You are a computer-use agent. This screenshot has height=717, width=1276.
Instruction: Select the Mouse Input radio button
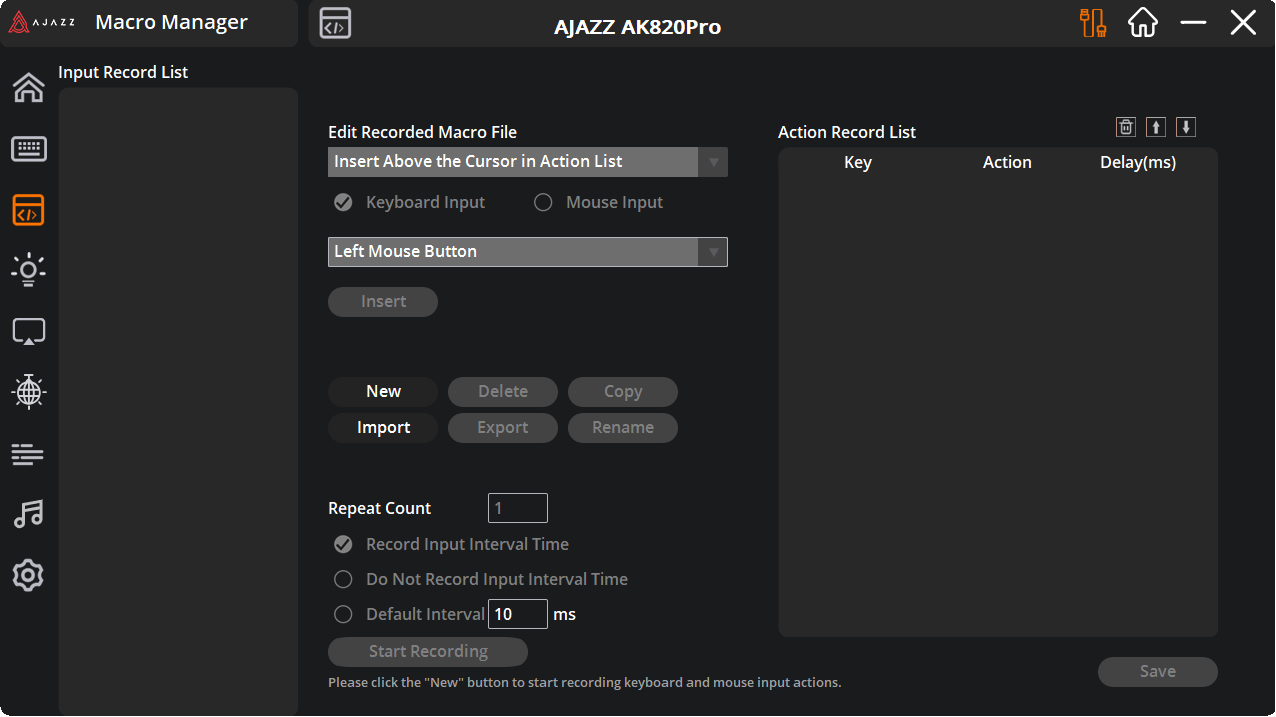pyautogui.click(x=543, y=203)
